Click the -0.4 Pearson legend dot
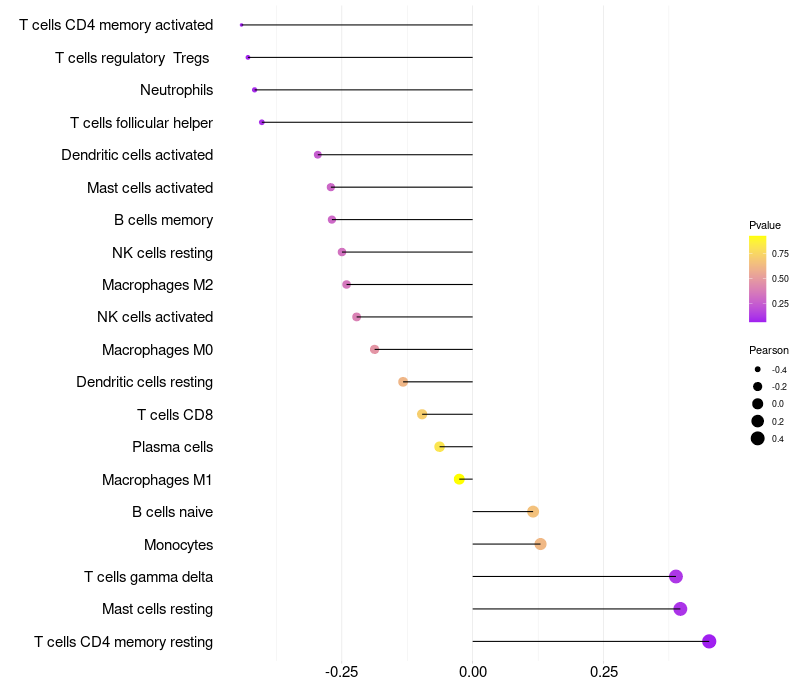This screenshot has width=800, height=700. pos(758,369)
